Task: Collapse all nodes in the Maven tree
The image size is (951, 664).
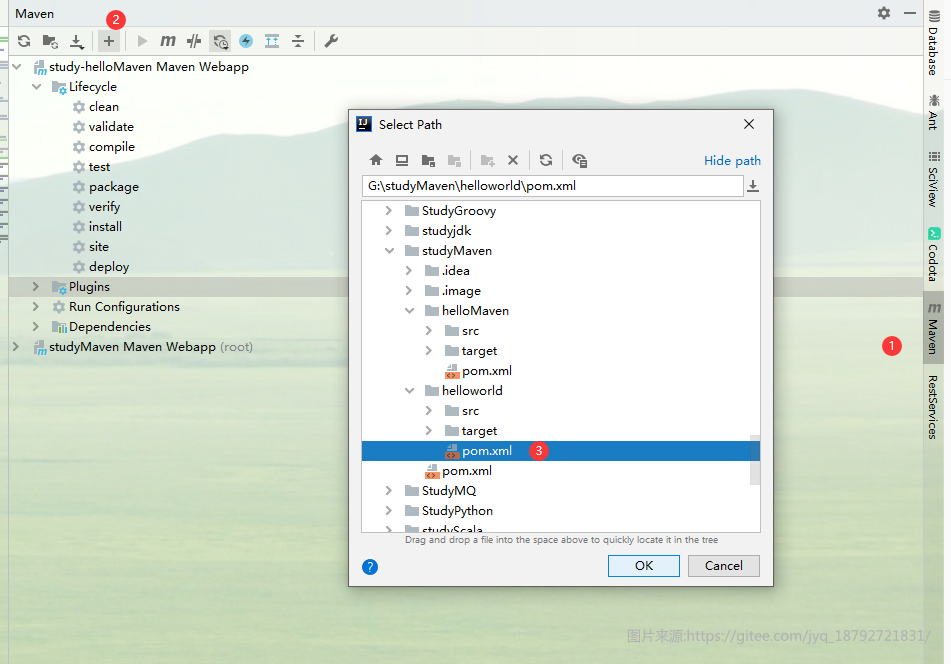Action: coord(298,41)
